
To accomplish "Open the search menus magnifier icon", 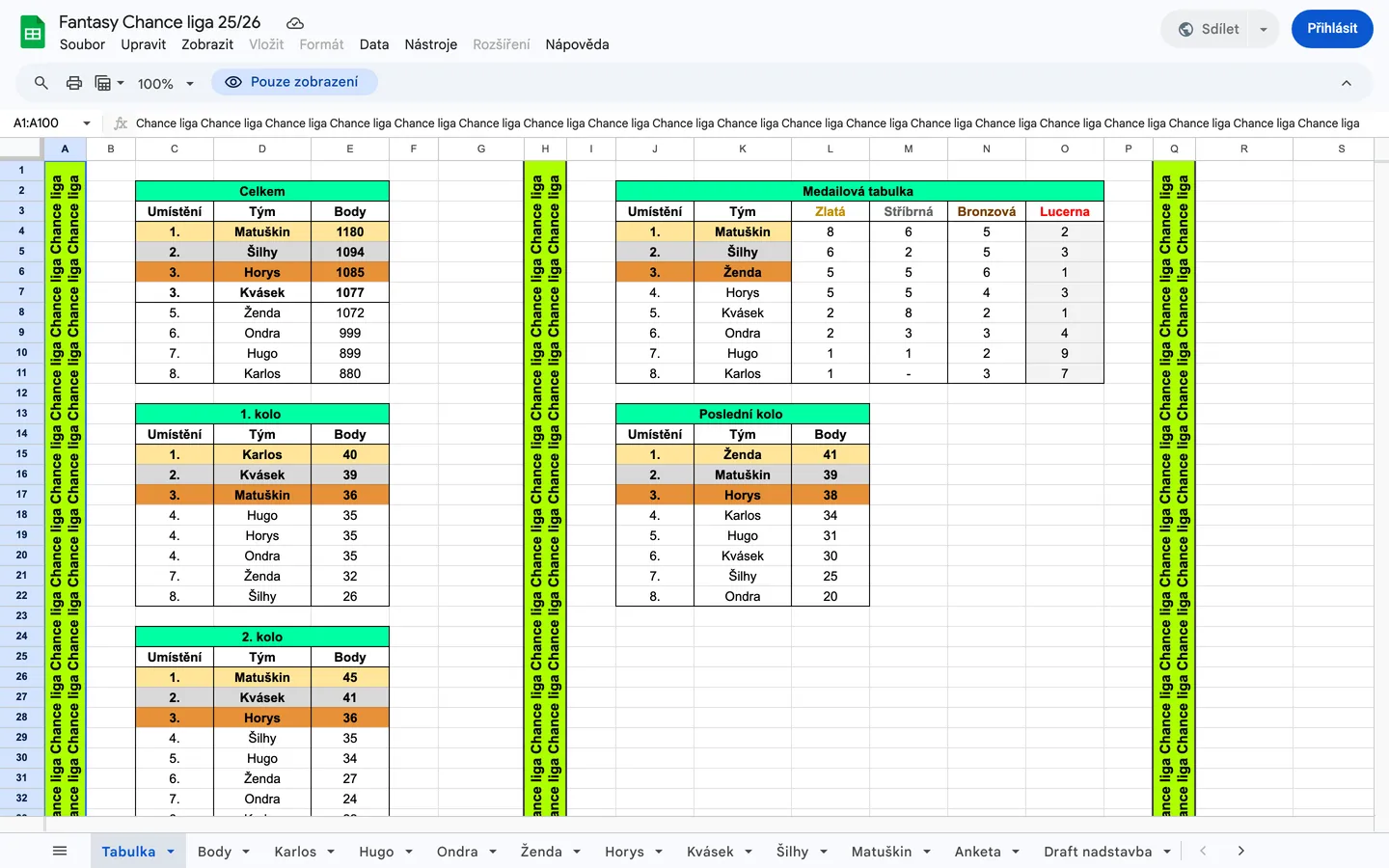I will (41, 83).
